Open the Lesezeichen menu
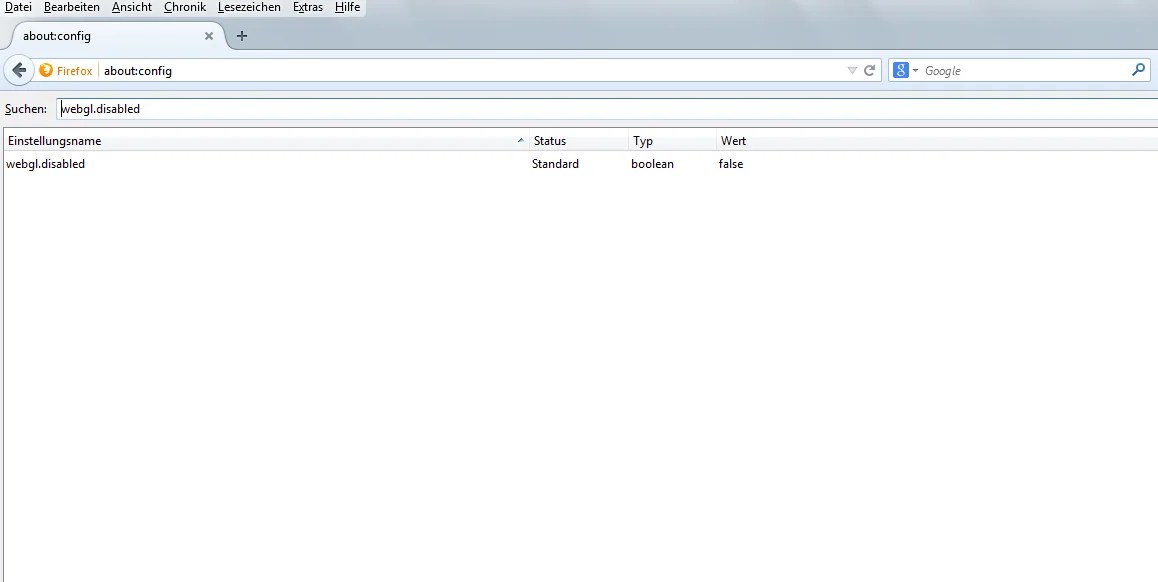This screenshot has width=1158, height=582. [249, 7]
